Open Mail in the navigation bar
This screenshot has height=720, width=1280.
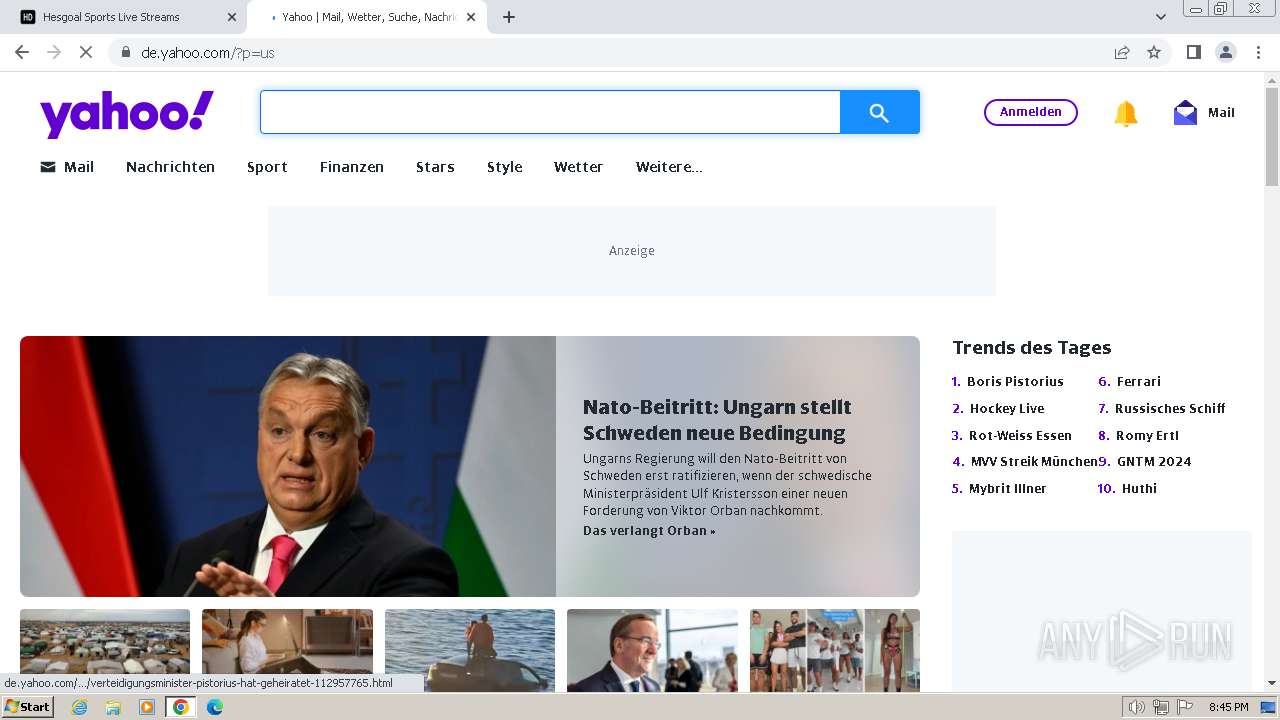click(67, 167)
